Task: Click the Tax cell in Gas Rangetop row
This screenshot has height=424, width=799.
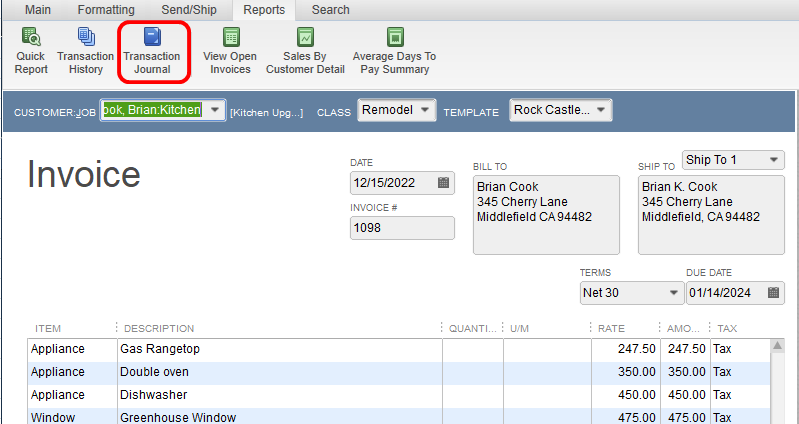Action: click(740, 349)
